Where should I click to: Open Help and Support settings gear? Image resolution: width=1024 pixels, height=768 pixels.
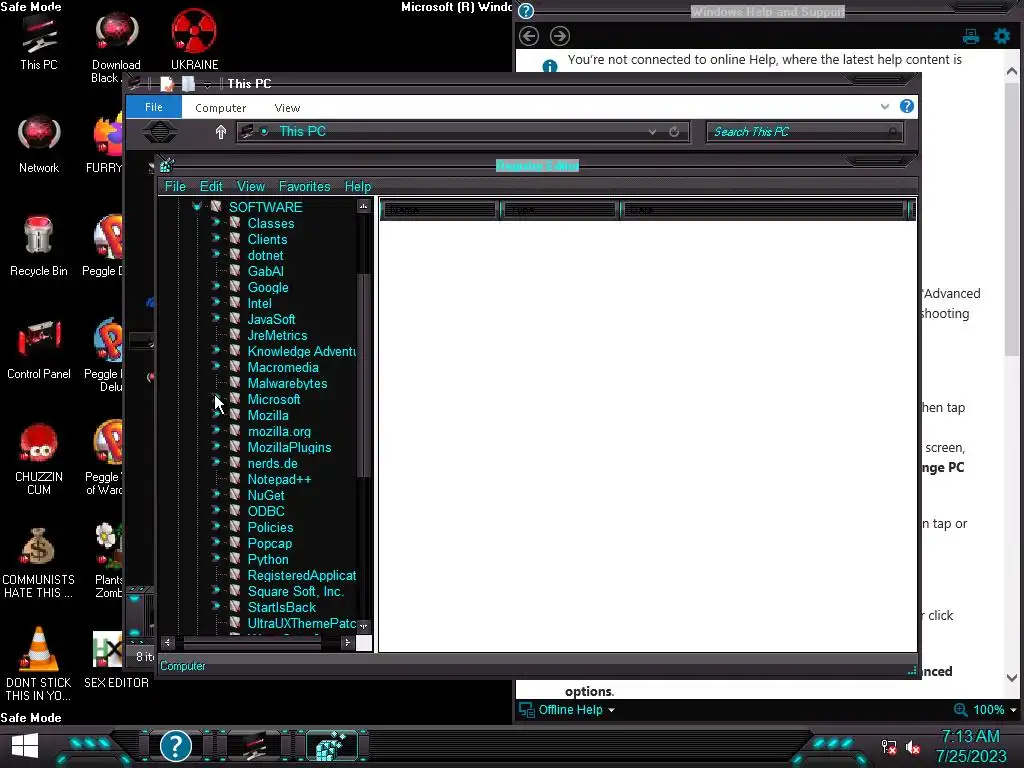tap(1002, 36)
